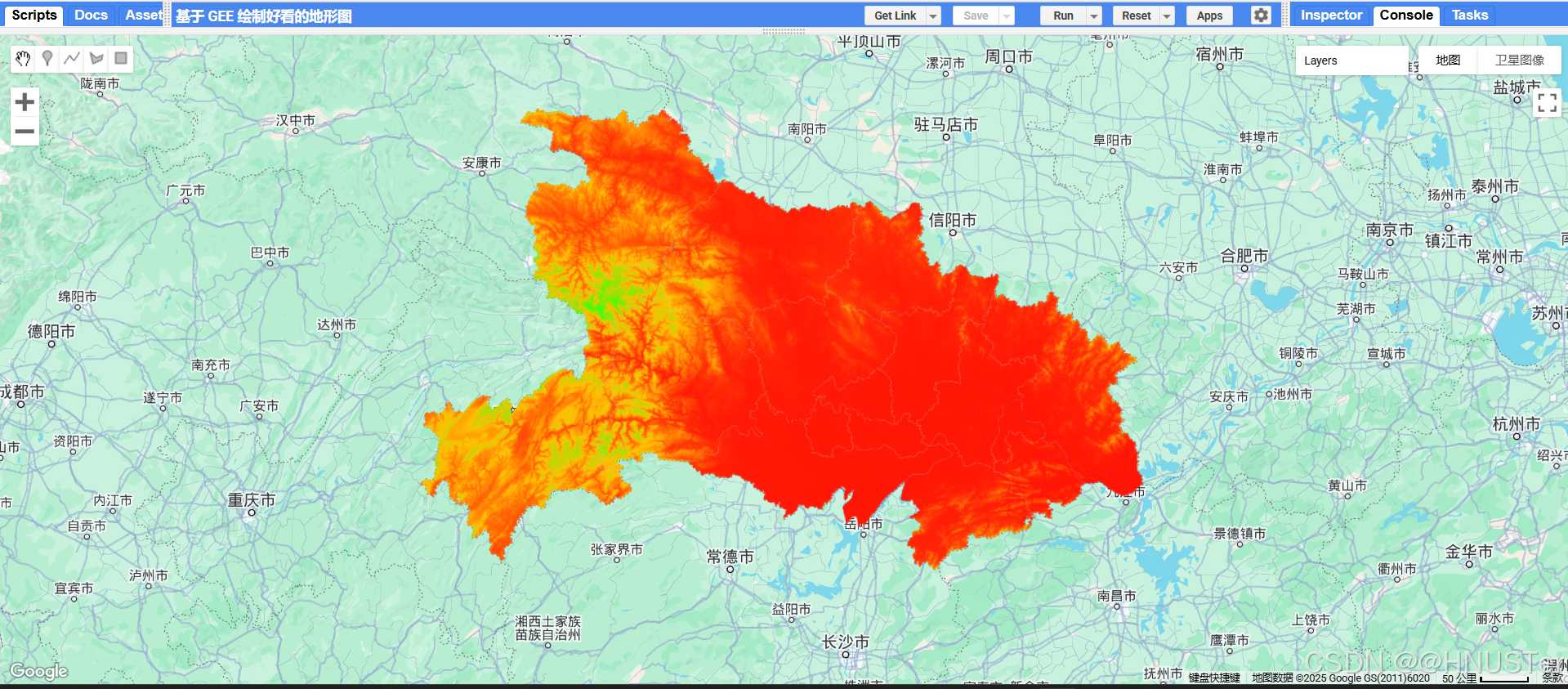Screen dimensions: 1568x689
Task: Click the 信阳市 city label
Action: pyautogui.click(x=953, y=220)
